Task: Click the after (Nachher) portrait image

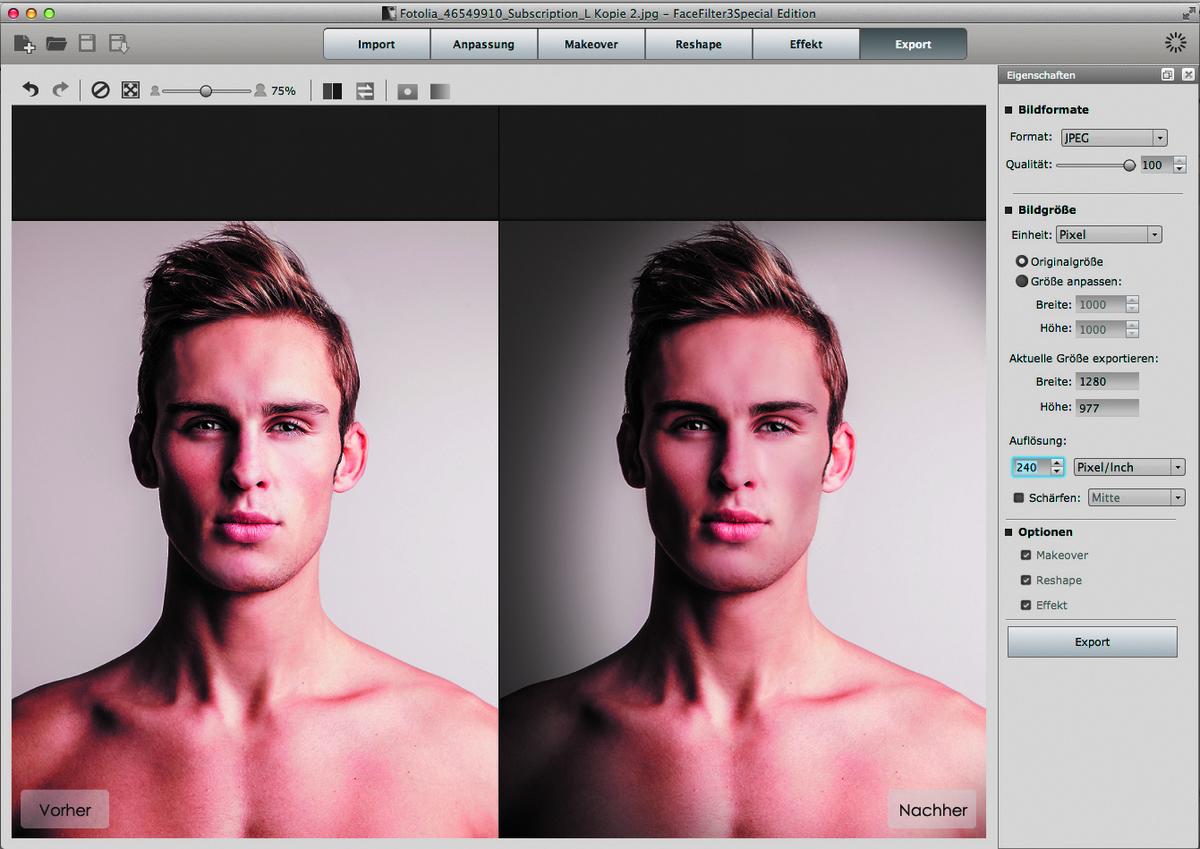Action: (742, 529)
